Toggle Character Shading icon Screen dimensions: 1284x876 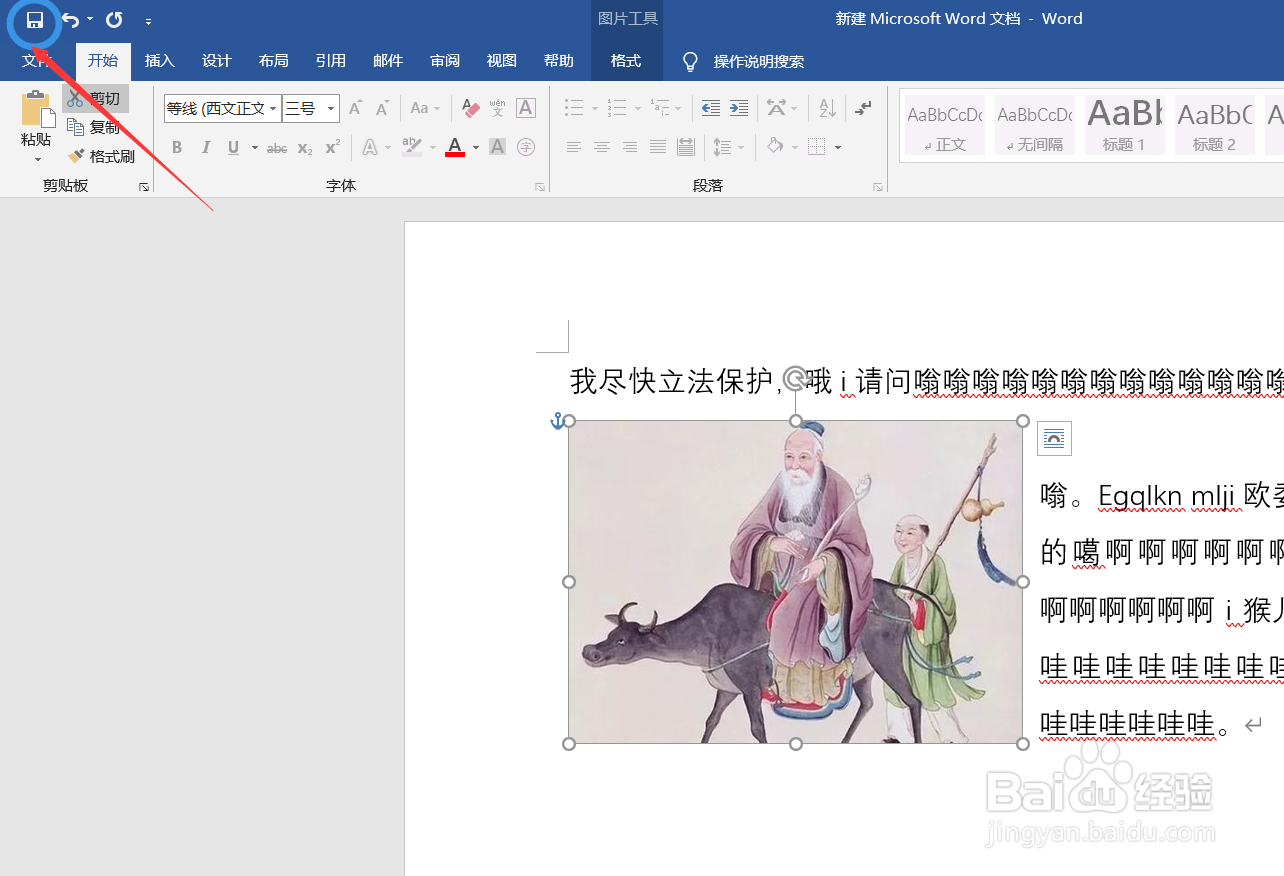pyautogui.click(x=498, y=148)
